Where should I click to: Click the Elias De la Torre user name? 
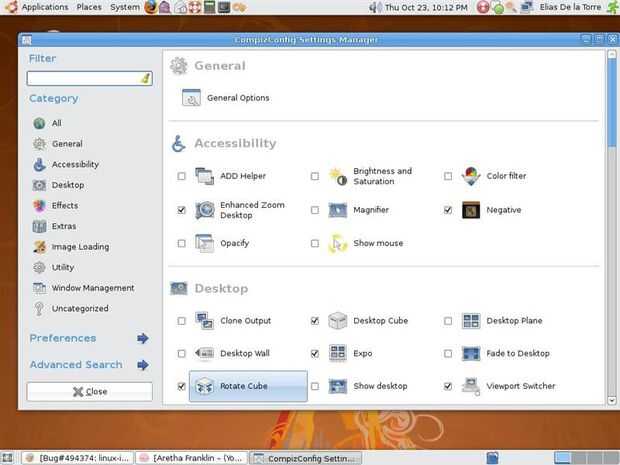pyautogui.click(x=570, y=7)
